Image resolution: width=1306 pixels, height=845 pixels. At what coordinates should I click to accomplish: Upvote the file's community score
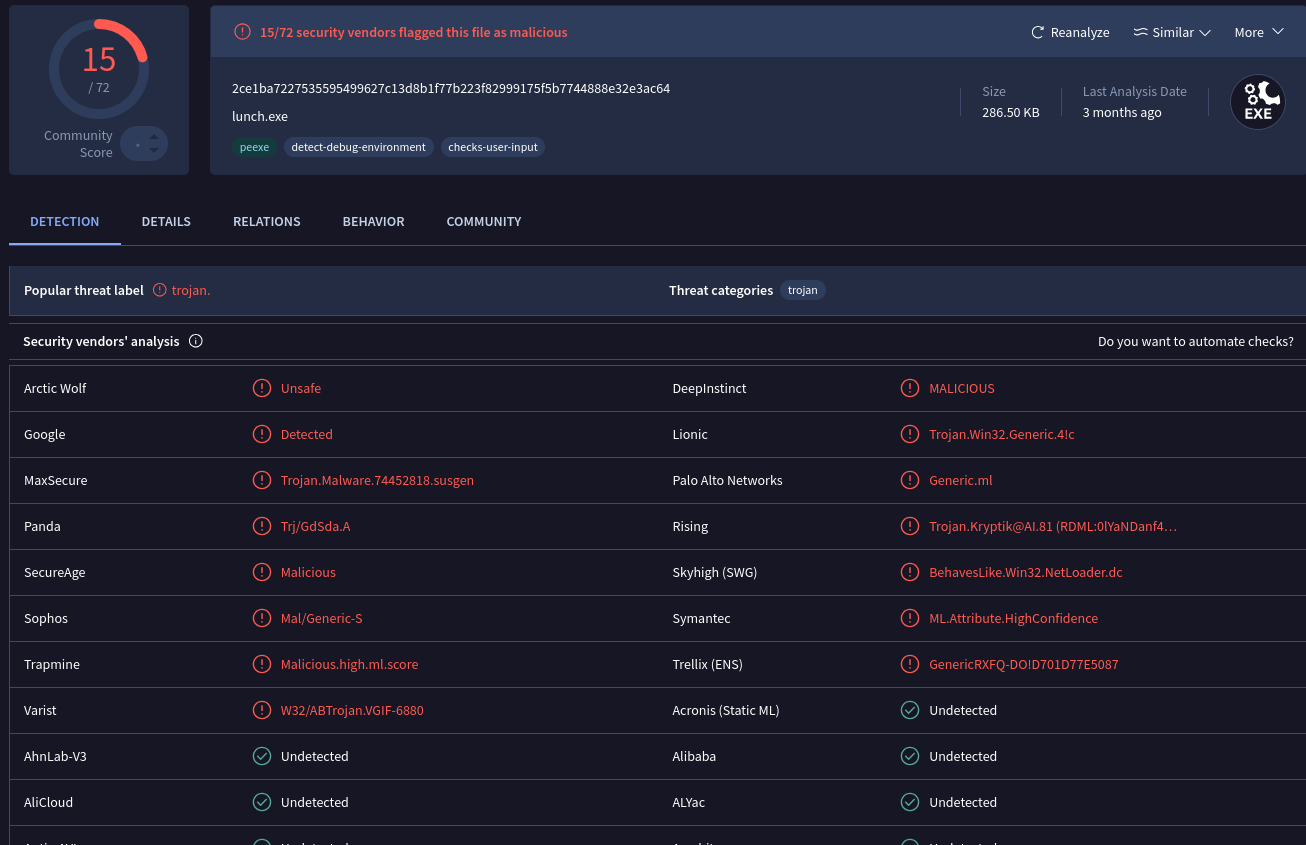click(x=154, y=136)
